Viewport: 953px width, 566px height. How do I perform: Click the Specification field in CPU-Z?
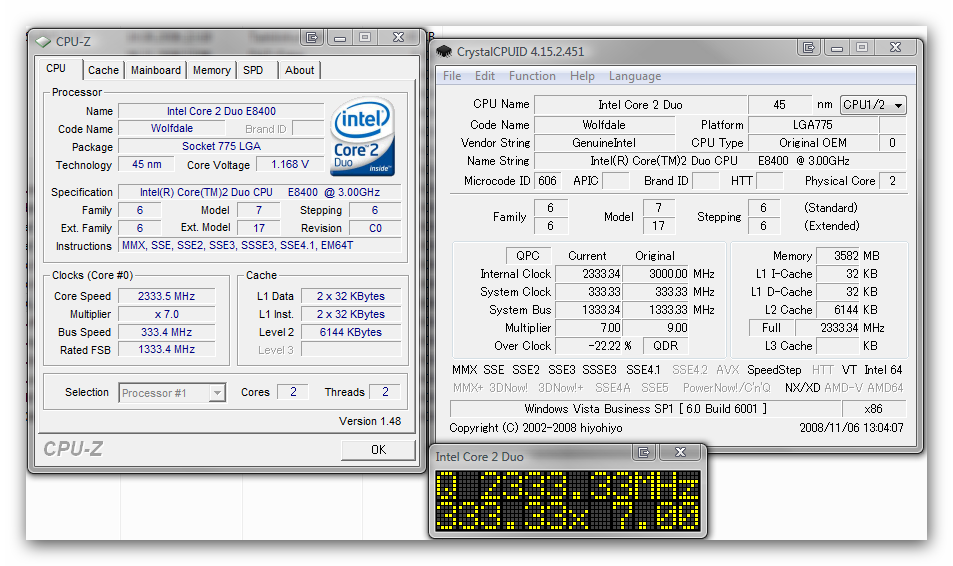pyautogui.click(x=260, y=192)
